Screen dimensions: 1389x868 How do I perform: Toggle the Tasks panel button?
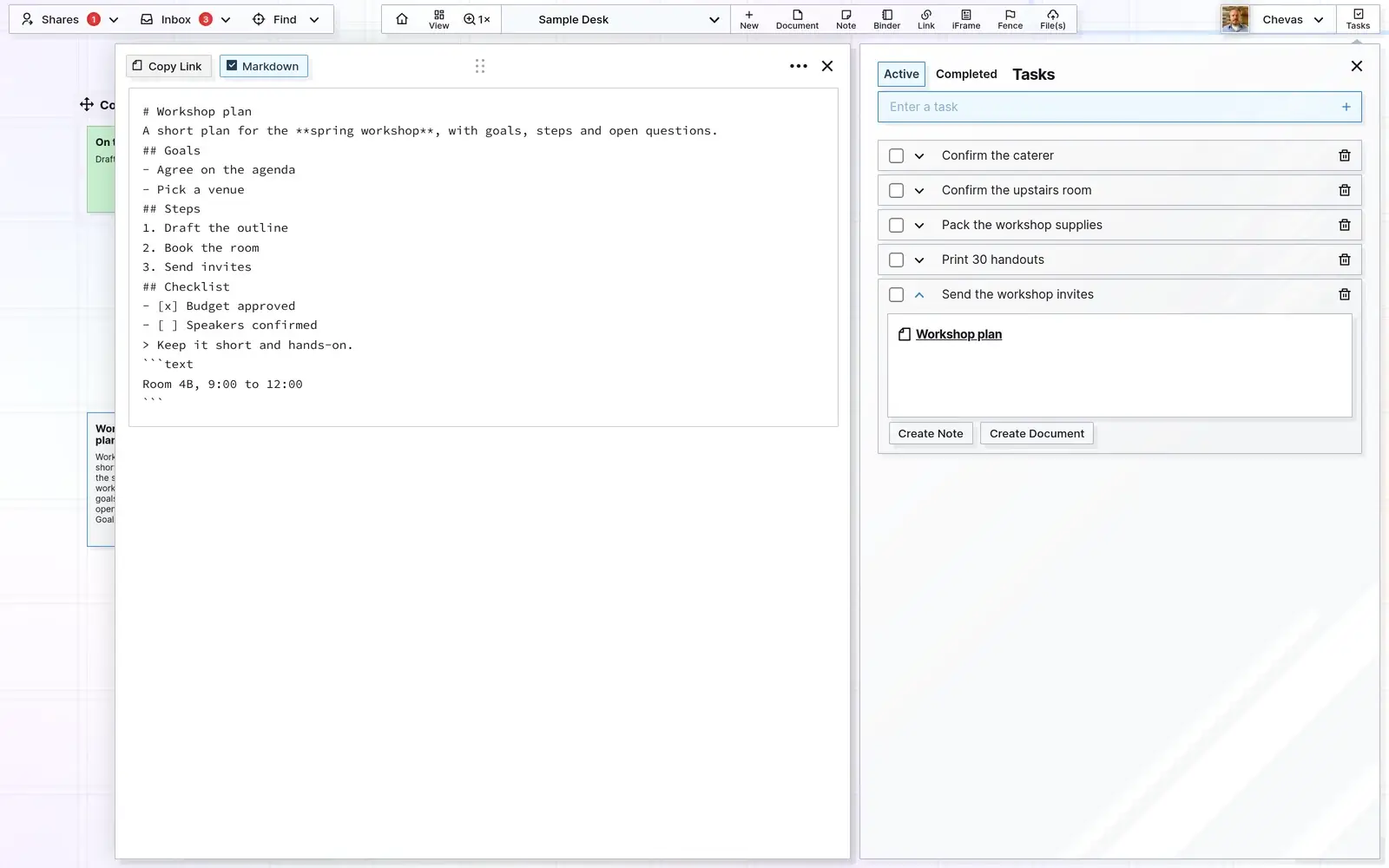[x=1358, y=19]
